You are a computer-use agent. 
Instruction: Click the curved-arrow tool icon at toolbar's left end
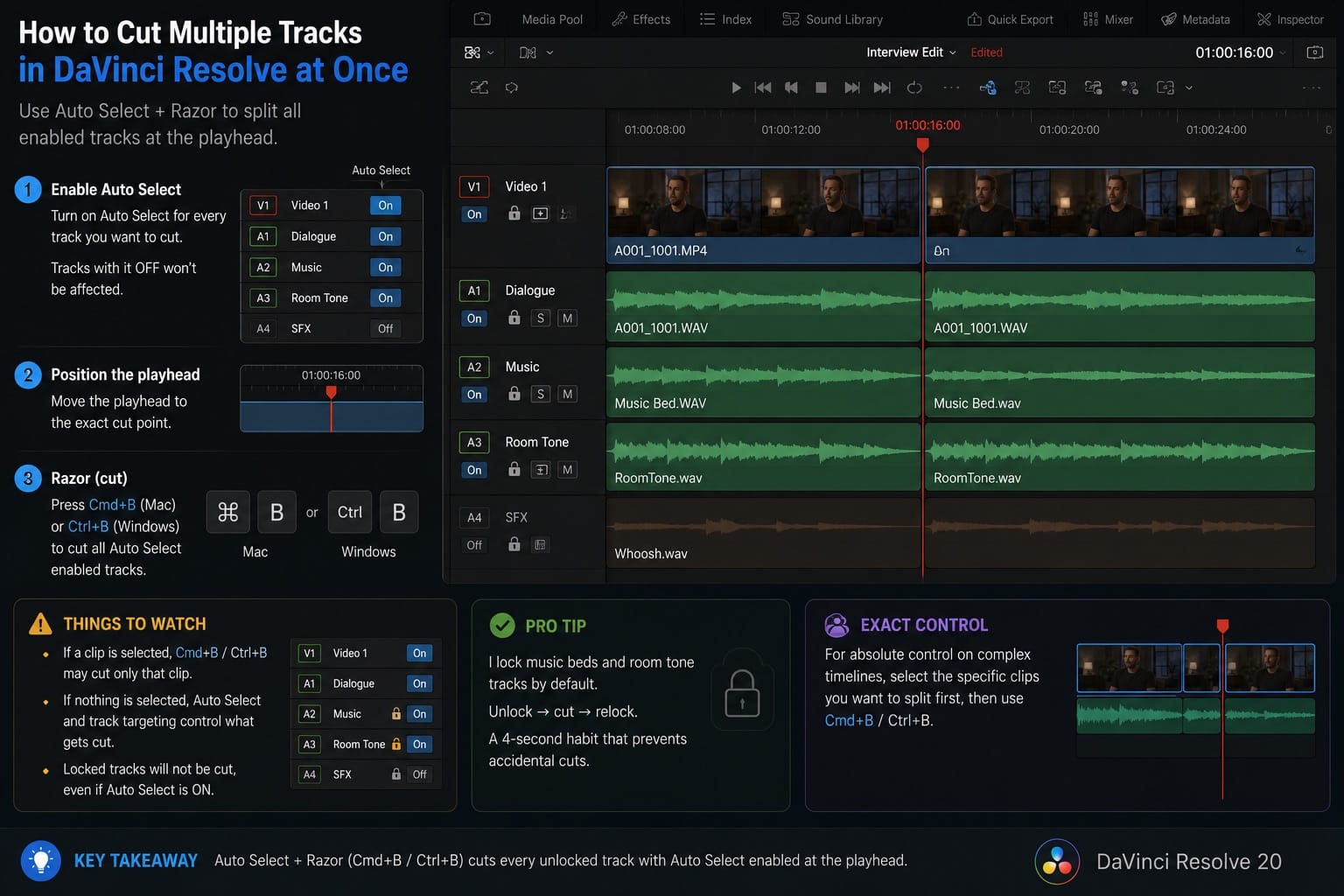[479, 87]
